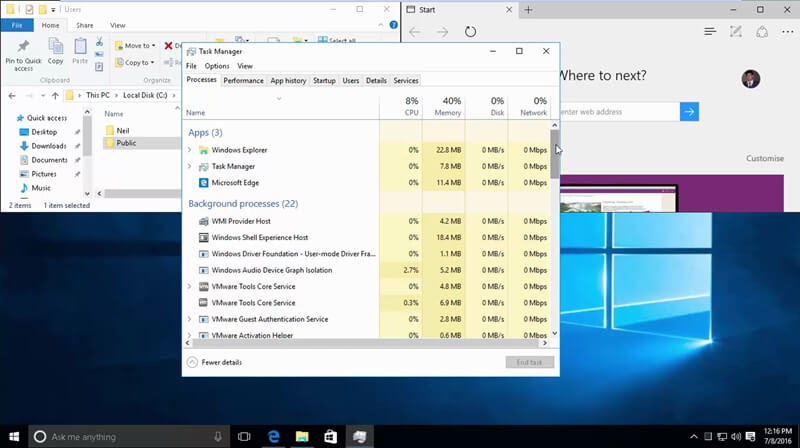
Task: Click the Cortana microphone icon
Action: pyautogui.click(x=218, y=437)
